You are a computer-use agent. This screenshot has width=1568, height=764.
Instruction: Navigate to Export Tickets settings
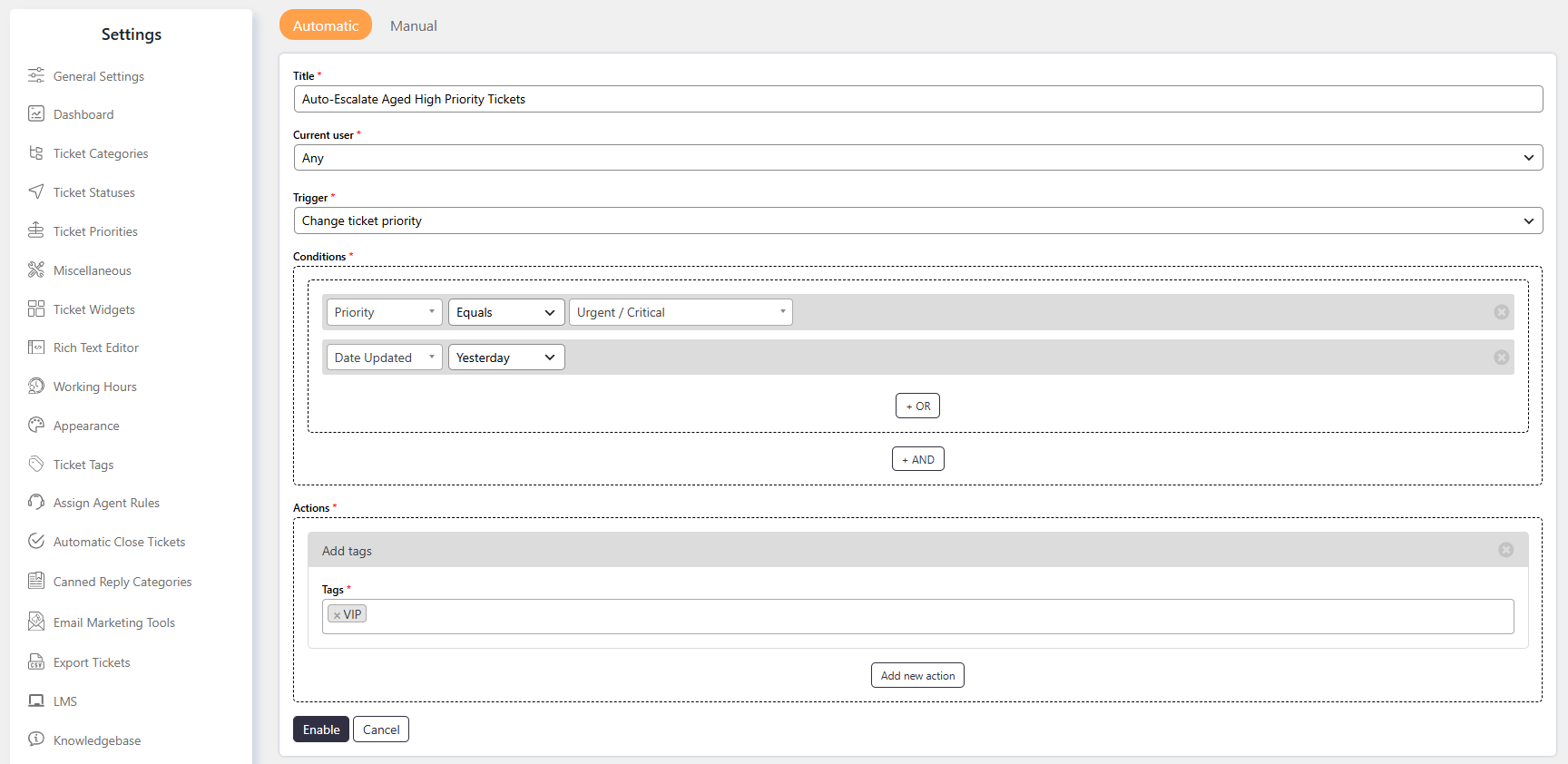[92, 662]
